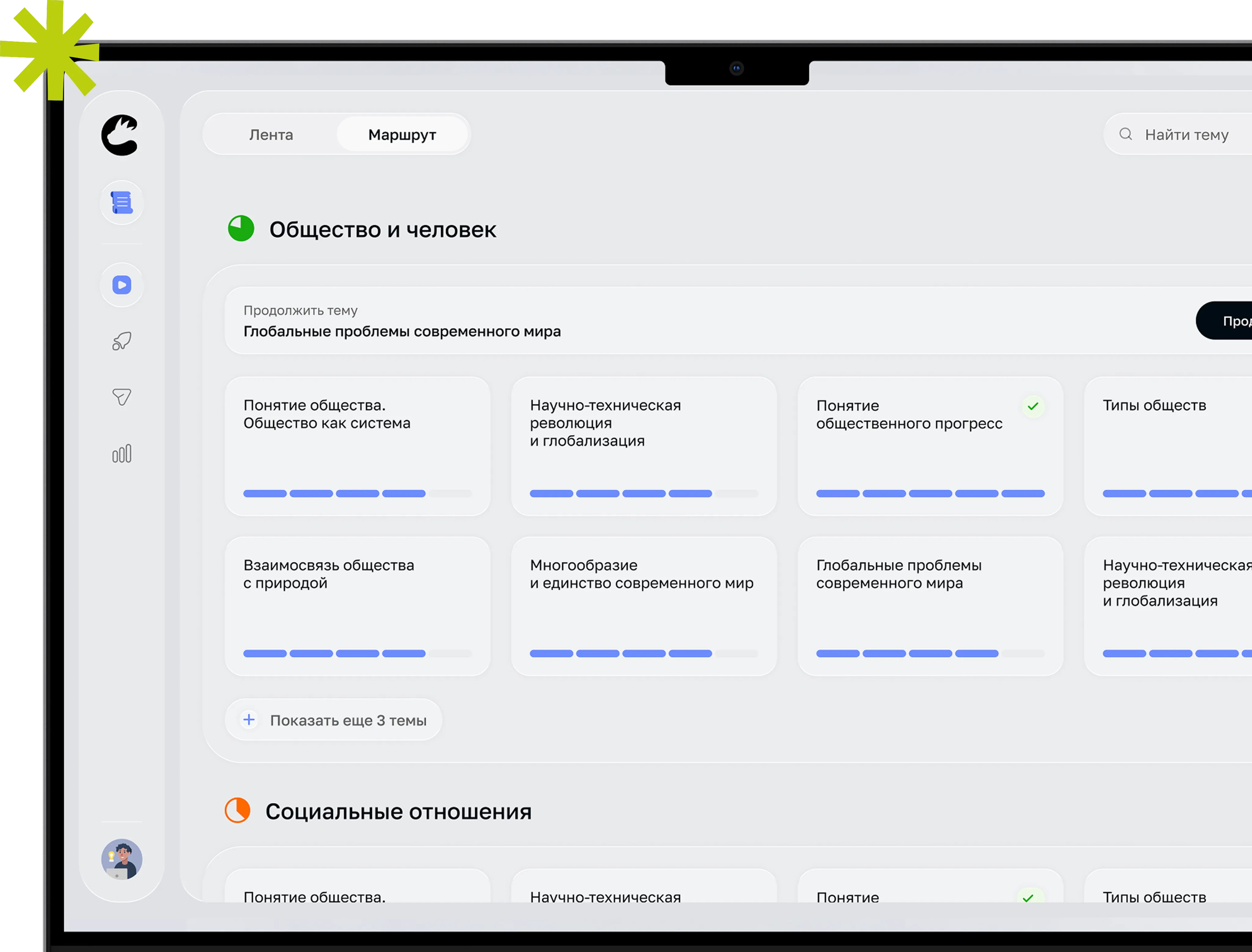Click the Общество и человек section heading

pos(383,229)
